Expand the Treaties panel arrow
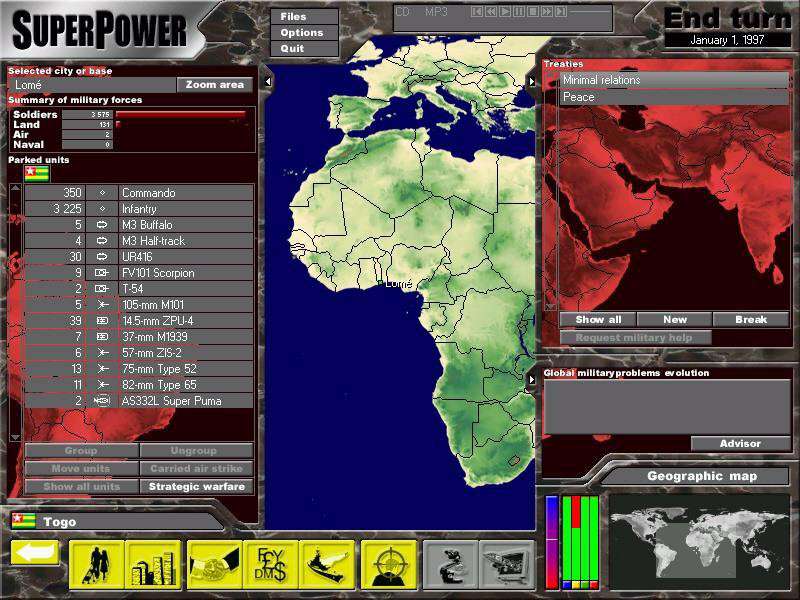Image resolution: width=800 pixels, height=600 pixels. coord(532,81)
